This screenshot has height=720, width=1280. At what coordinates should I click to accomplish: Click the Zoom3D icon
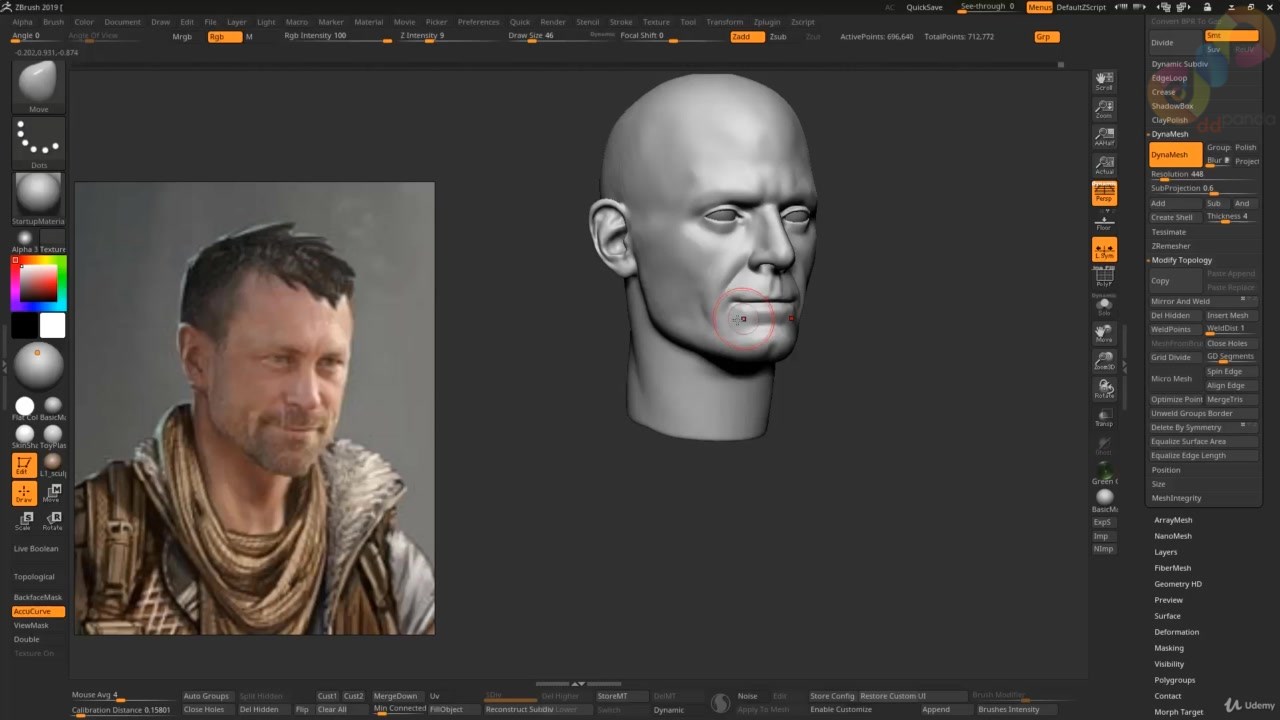tap(1104, 361)
